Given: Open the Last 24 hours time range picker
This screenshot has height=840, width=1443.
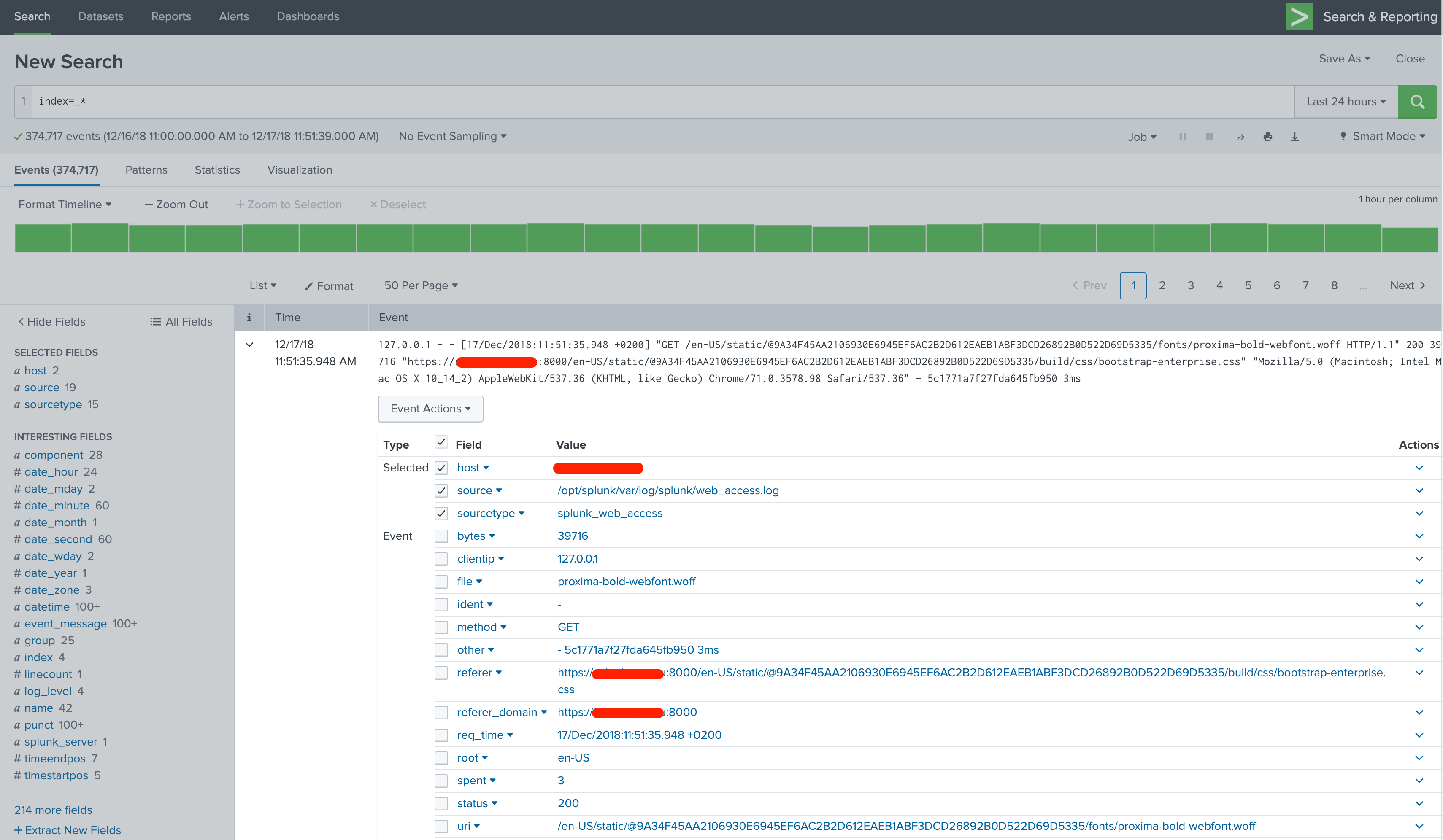Looking at the screenshot, I should click(x=1346, y=102).
